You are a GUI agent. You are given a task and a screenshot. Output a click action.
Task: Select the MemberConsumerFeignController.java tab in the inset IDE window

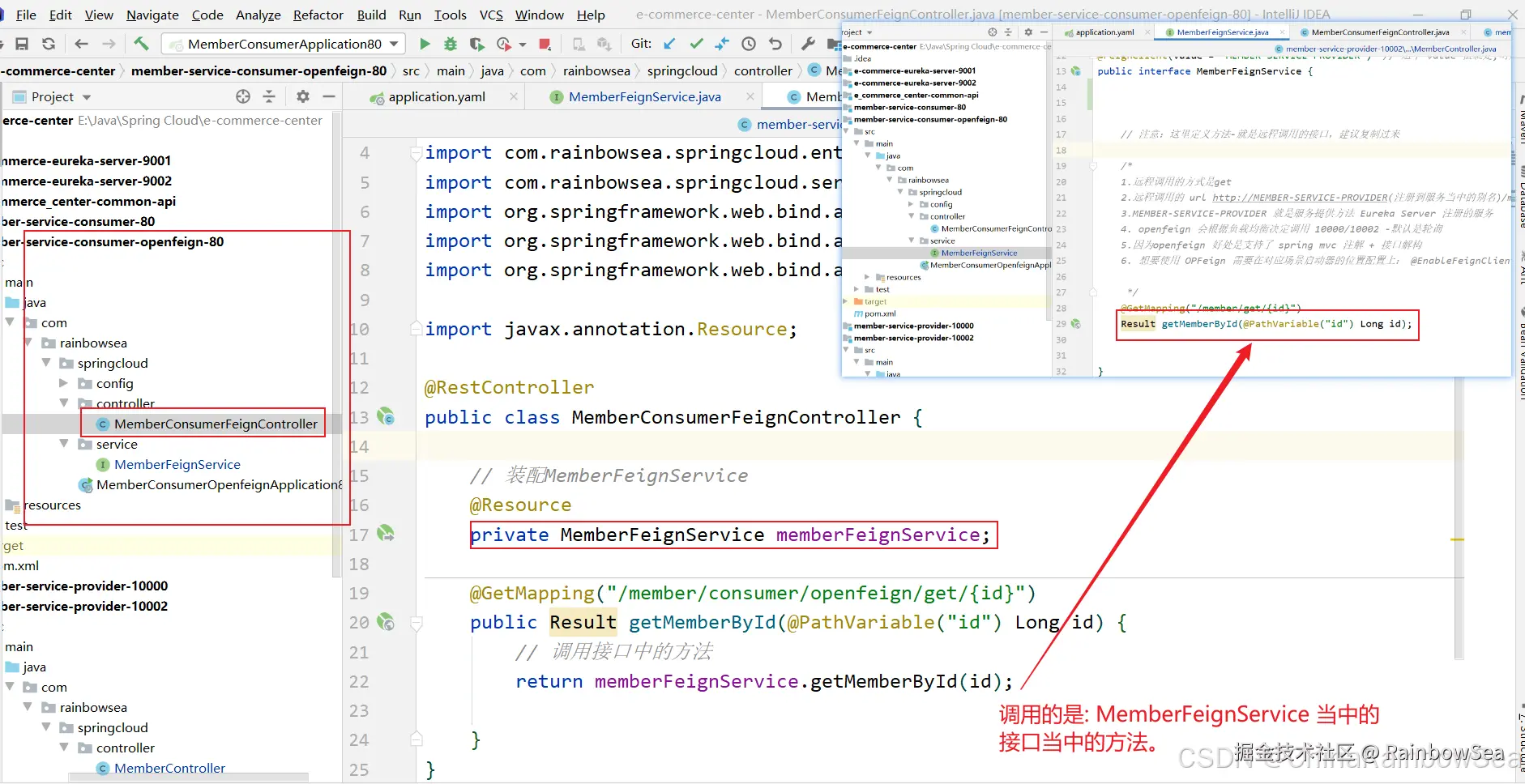(1380, 32)
